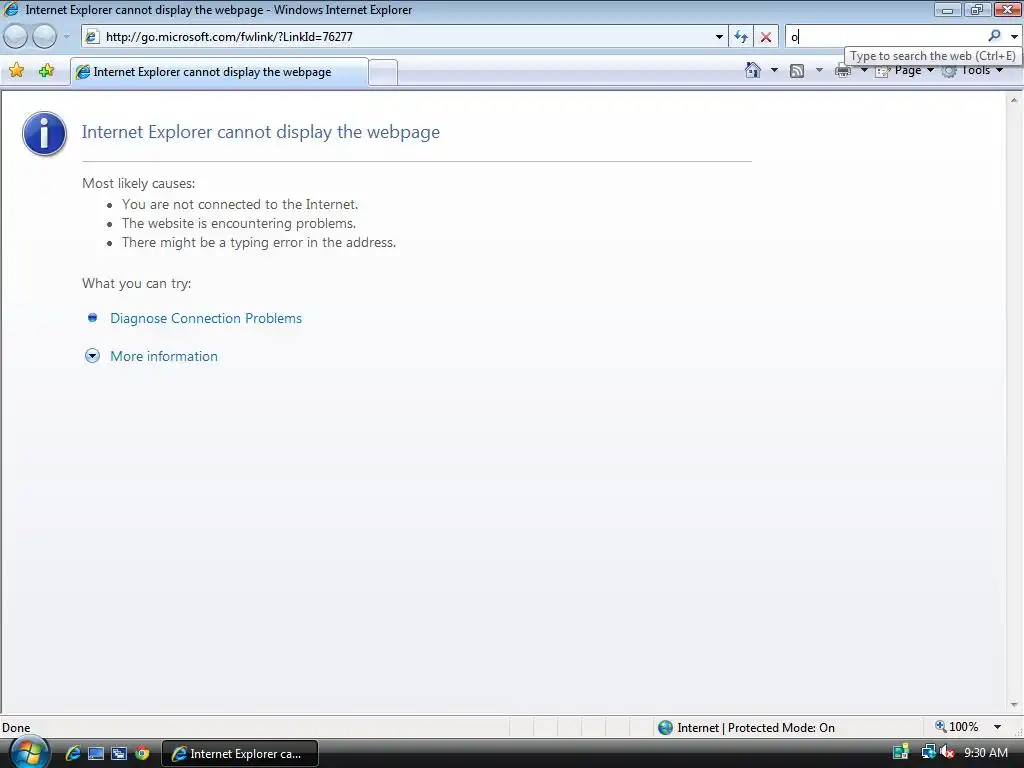The width and height of the screenshot is (1024, 768).
Task: Select the 'Internet Explorer cannot display' tab
Action: click(219, 72)
